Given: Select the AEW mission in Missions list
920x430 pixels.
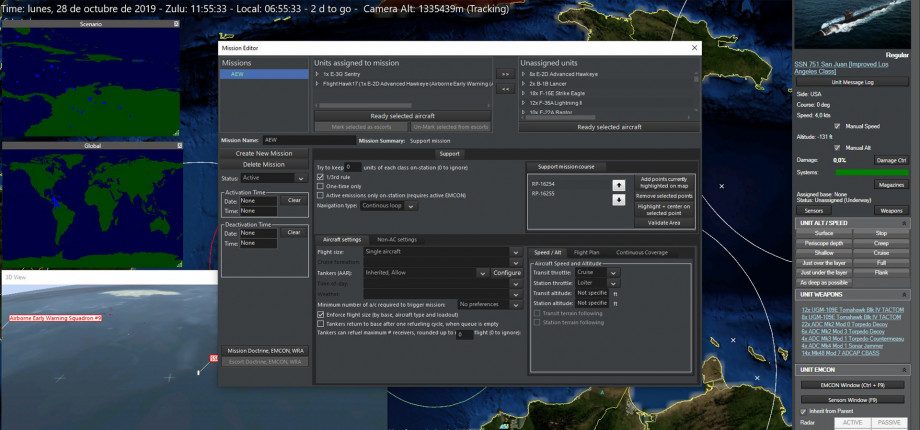Looking at the screenshot, I should tap(264, 75).
